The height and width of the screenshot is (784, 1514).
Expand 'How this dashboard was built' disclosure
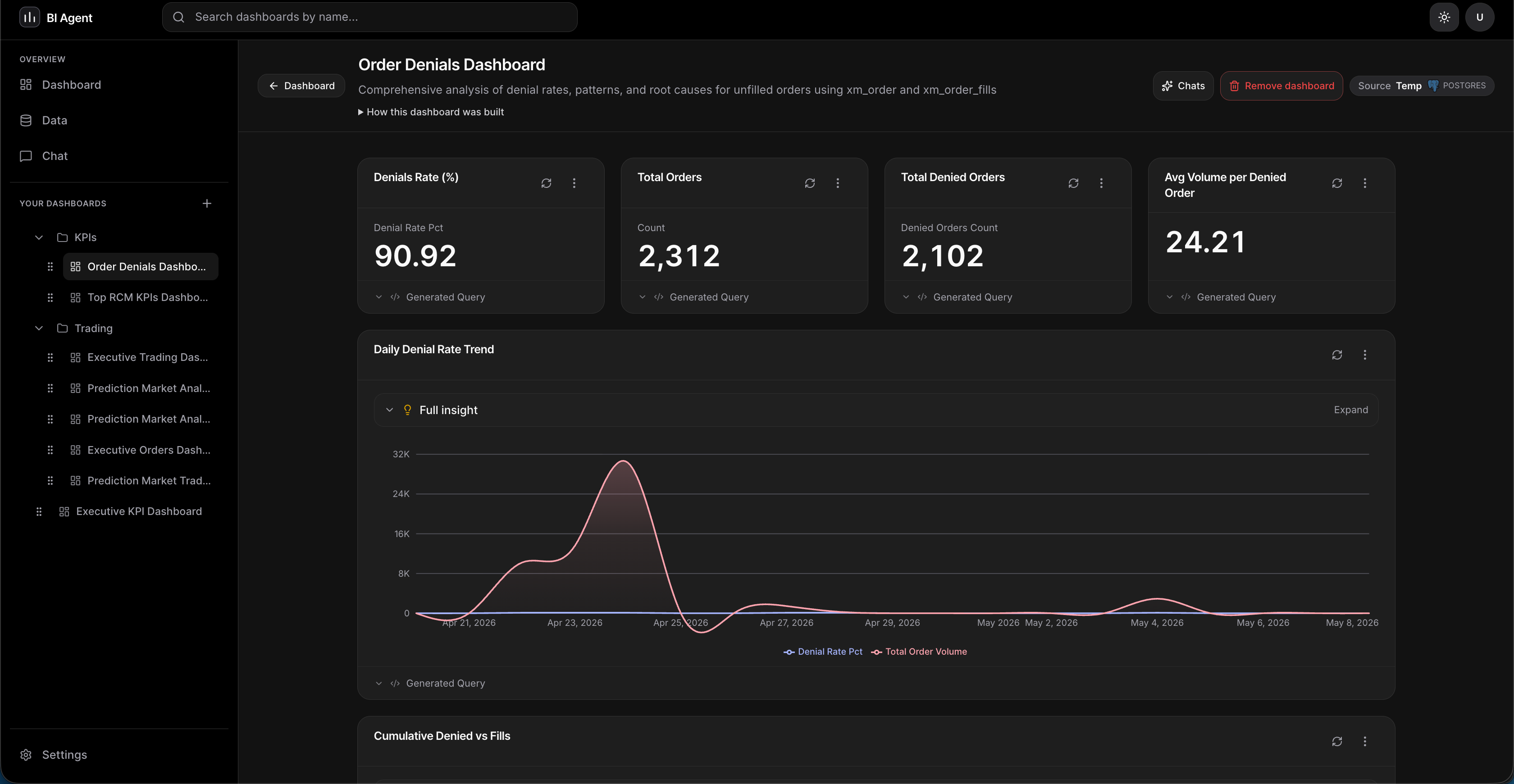[431, 112]
